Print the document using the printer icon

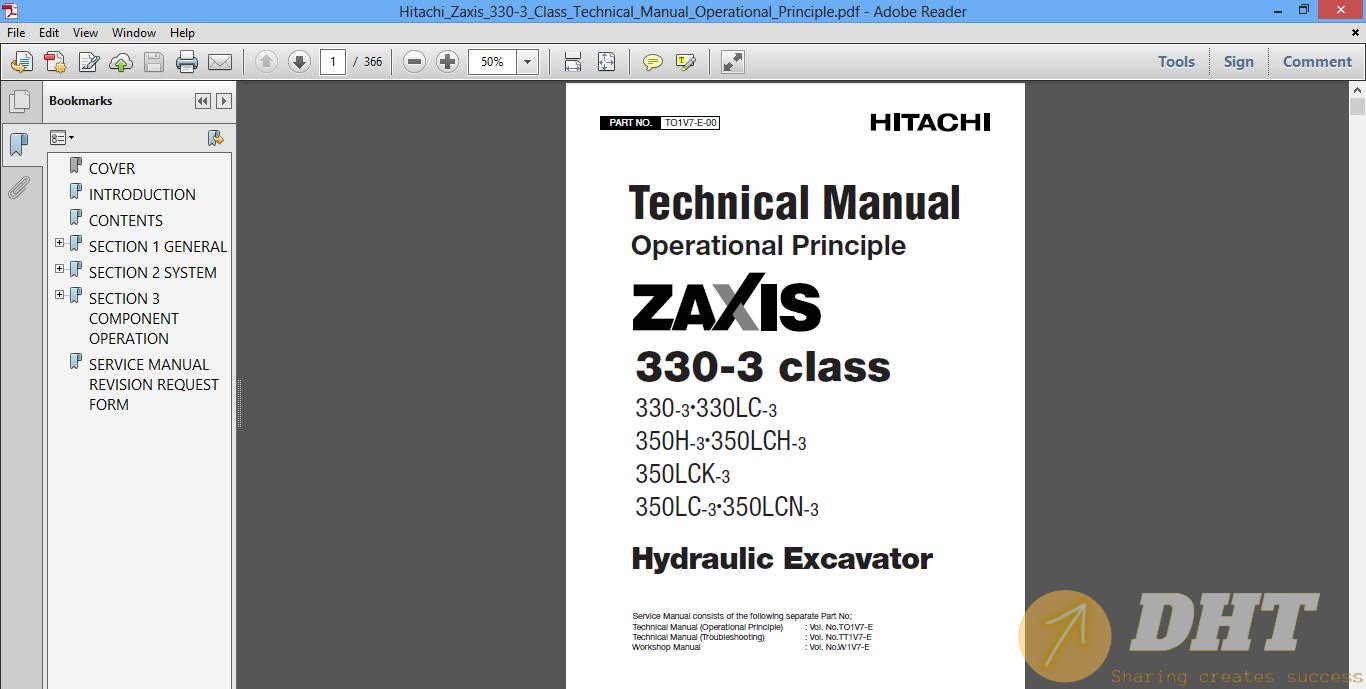(187, 62)
